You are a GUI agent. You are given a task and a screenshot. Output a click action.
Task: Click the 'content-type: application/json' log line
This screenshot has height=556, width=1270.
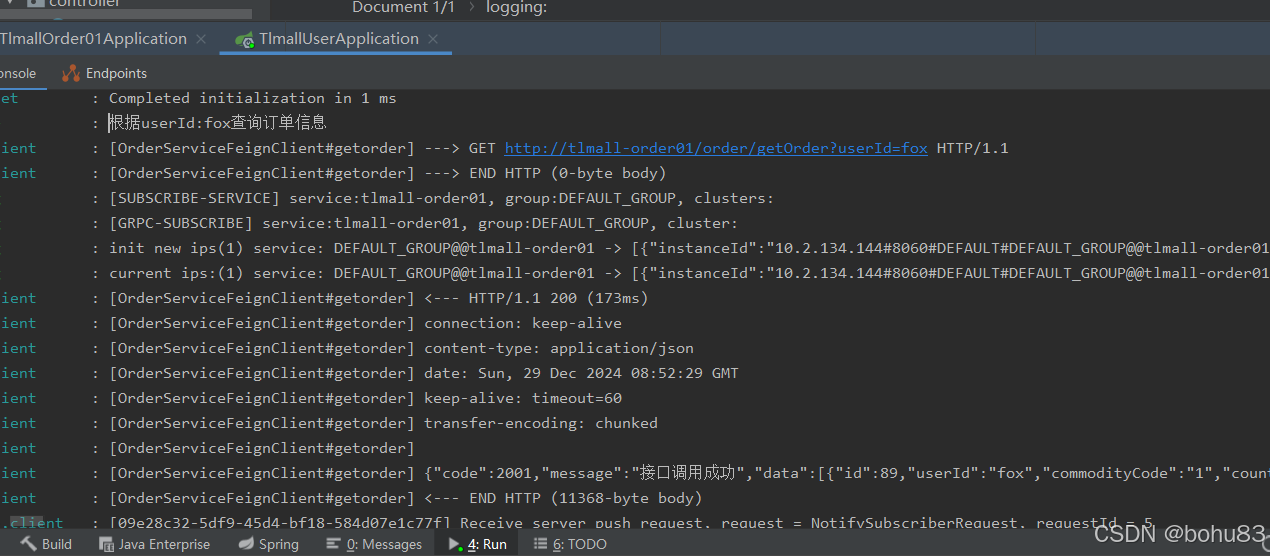tap(401, 348)
